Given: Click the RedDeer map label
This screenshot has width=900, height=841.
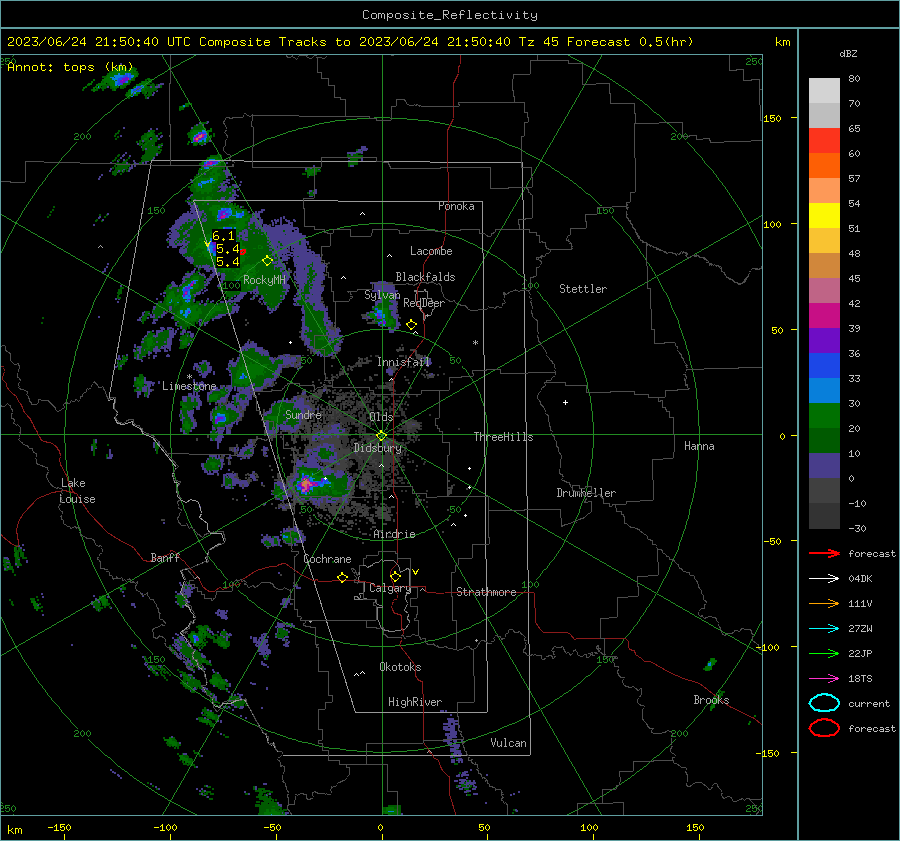Looking at the screenshot, I should click(424, 303).
